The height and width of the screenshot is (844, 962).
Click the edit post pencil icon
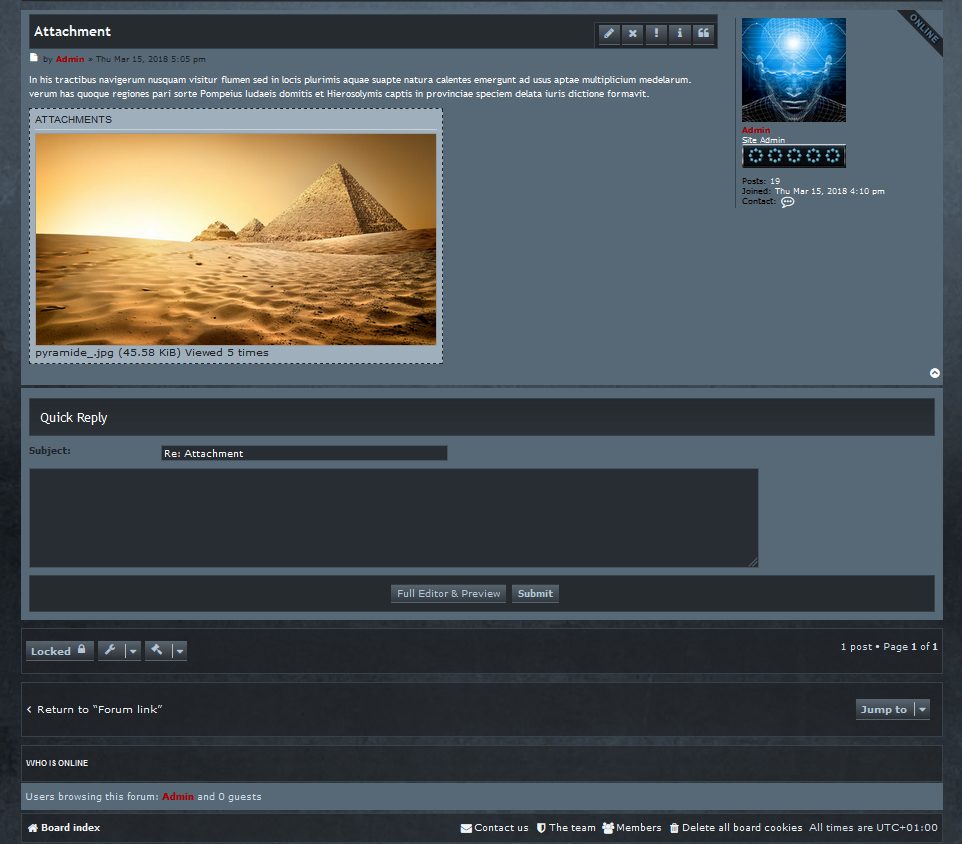609,34
